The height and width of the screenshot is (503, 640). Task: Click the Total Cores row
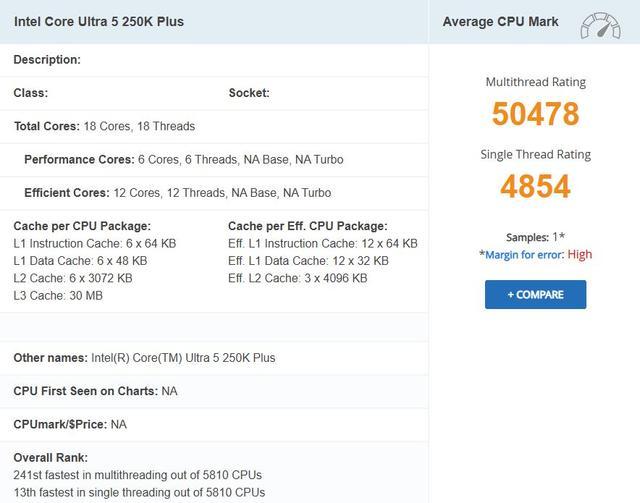(104, 127)
